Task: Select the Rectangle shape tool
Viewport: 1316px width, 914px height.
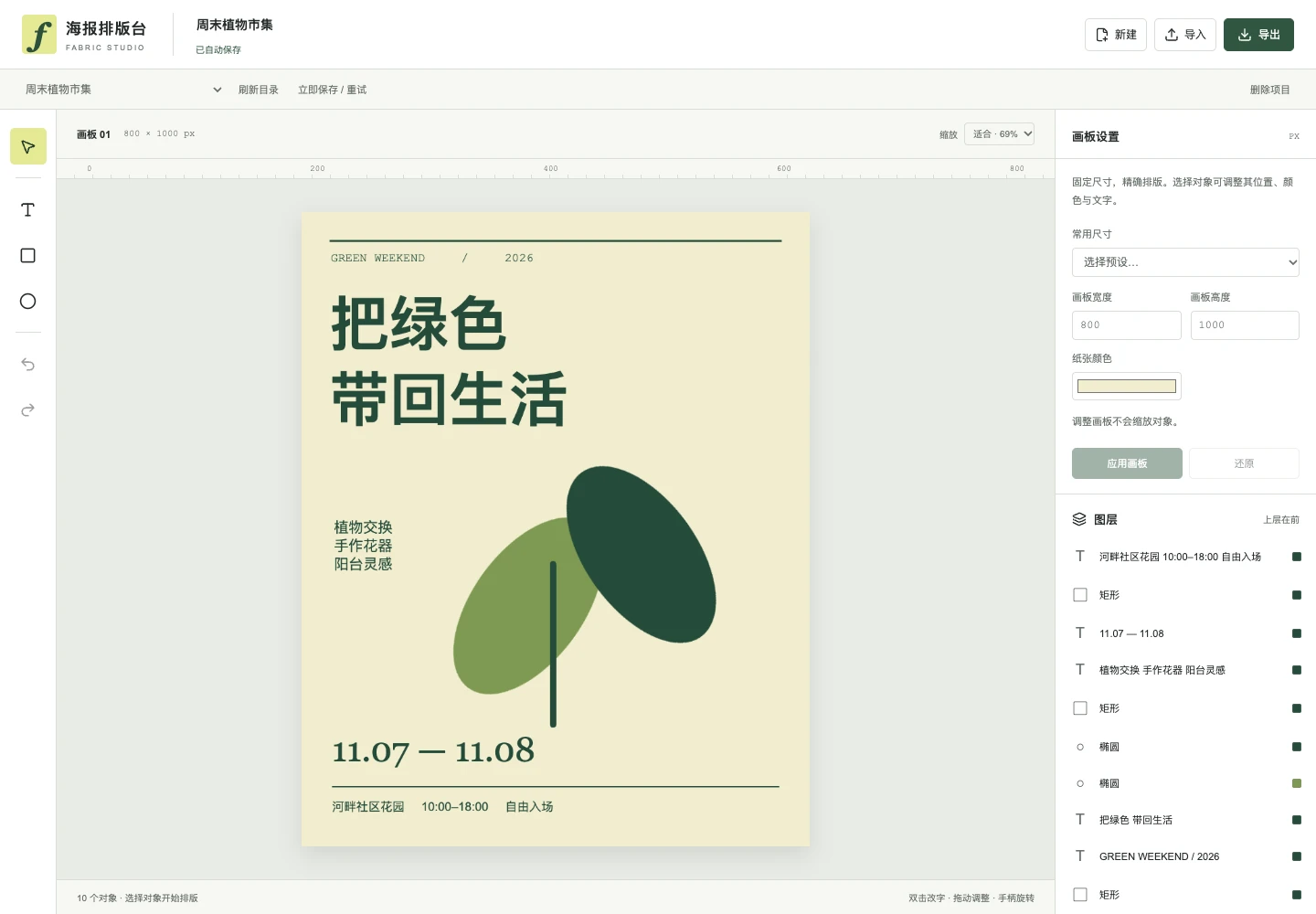Action: tap(28, 256)
